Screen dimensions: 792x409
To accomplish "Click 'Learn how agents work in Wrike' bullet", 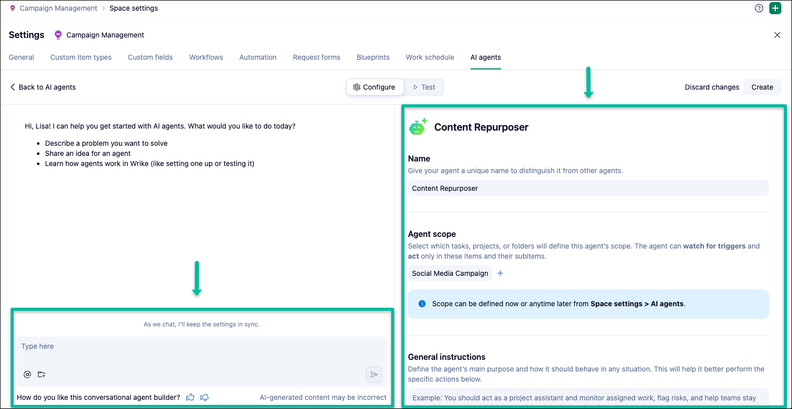I will pyautogui.click(x=150, y=164).
